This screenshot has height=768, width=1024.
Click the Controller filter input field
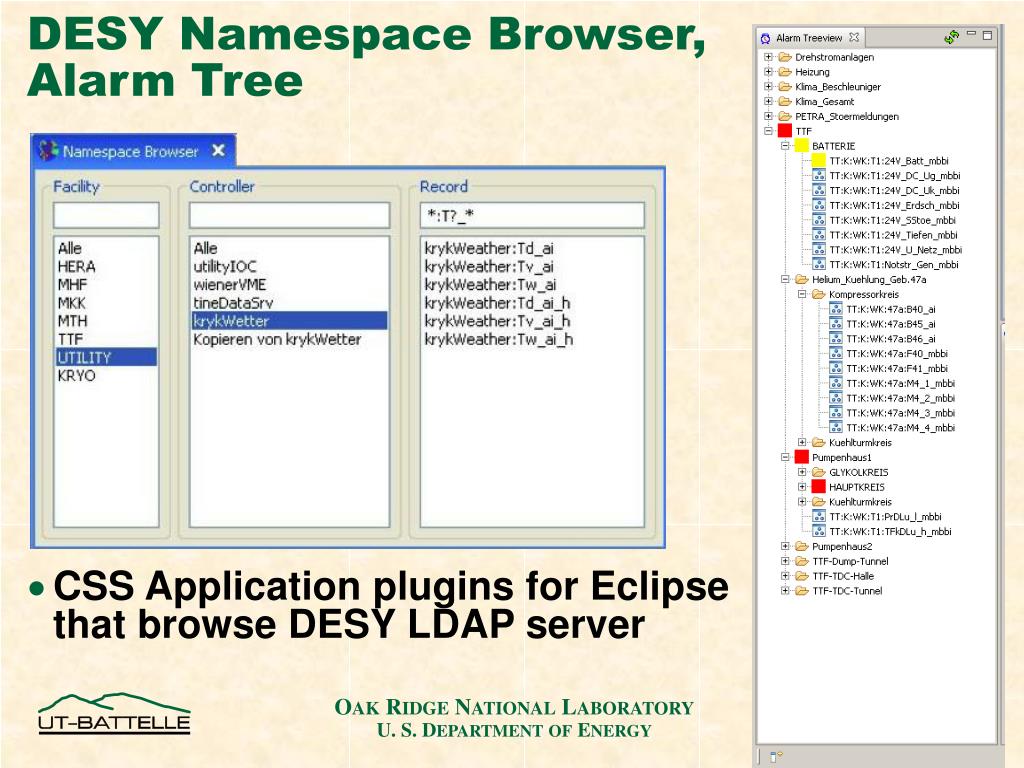289,215
